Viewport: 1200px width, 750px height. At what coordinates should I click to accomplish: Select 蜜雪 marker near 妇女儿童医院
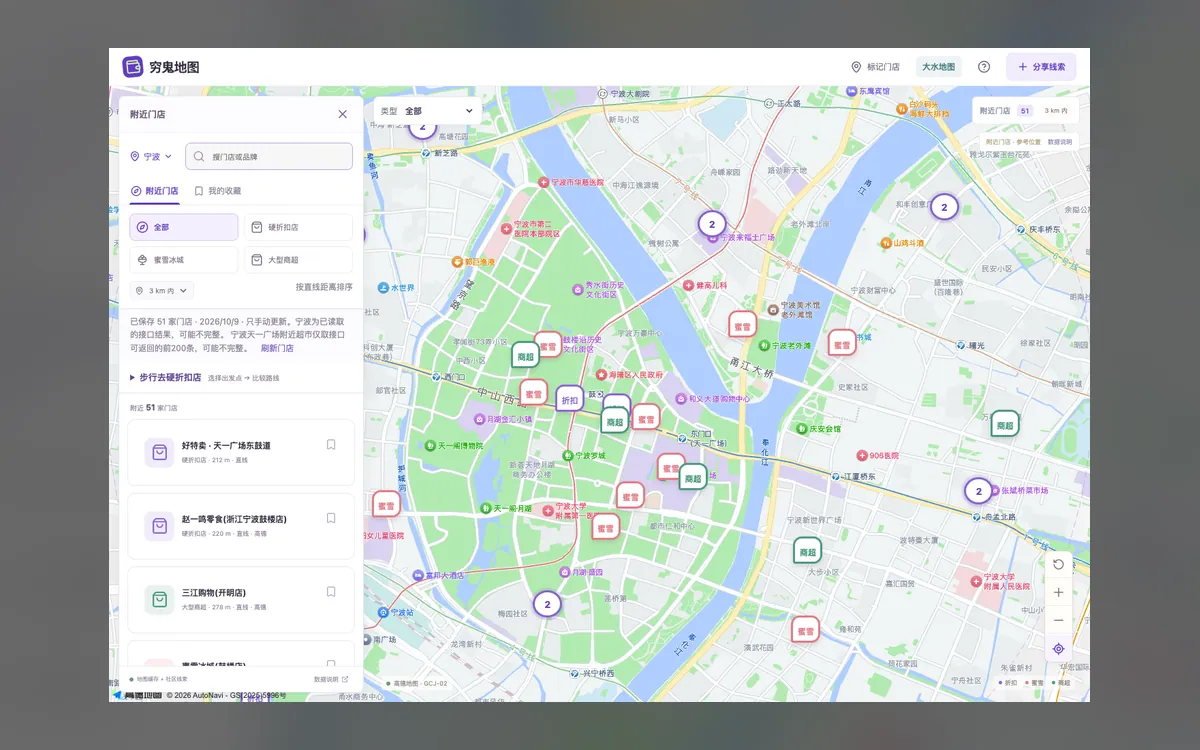(x=386, y=506)
